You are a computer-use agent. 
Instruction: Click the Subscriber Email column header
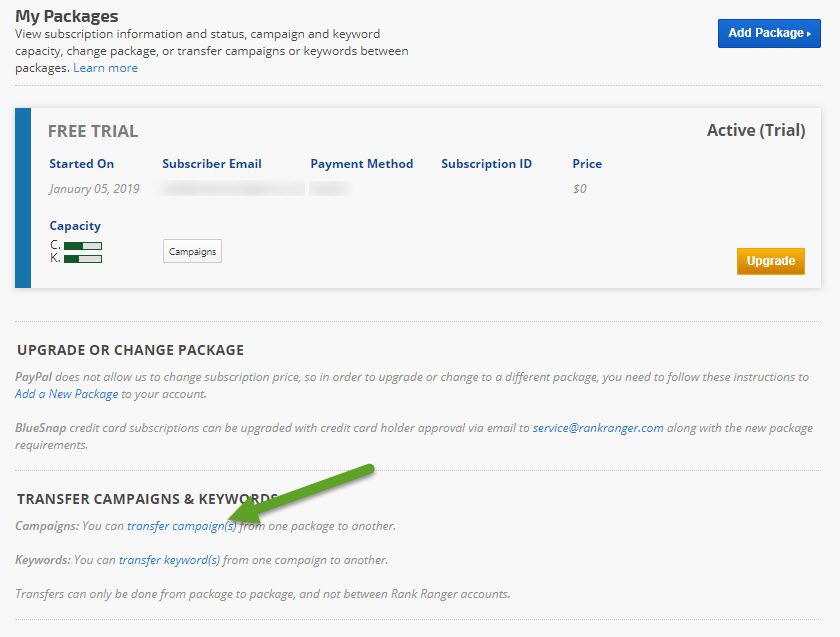point(212,164)
